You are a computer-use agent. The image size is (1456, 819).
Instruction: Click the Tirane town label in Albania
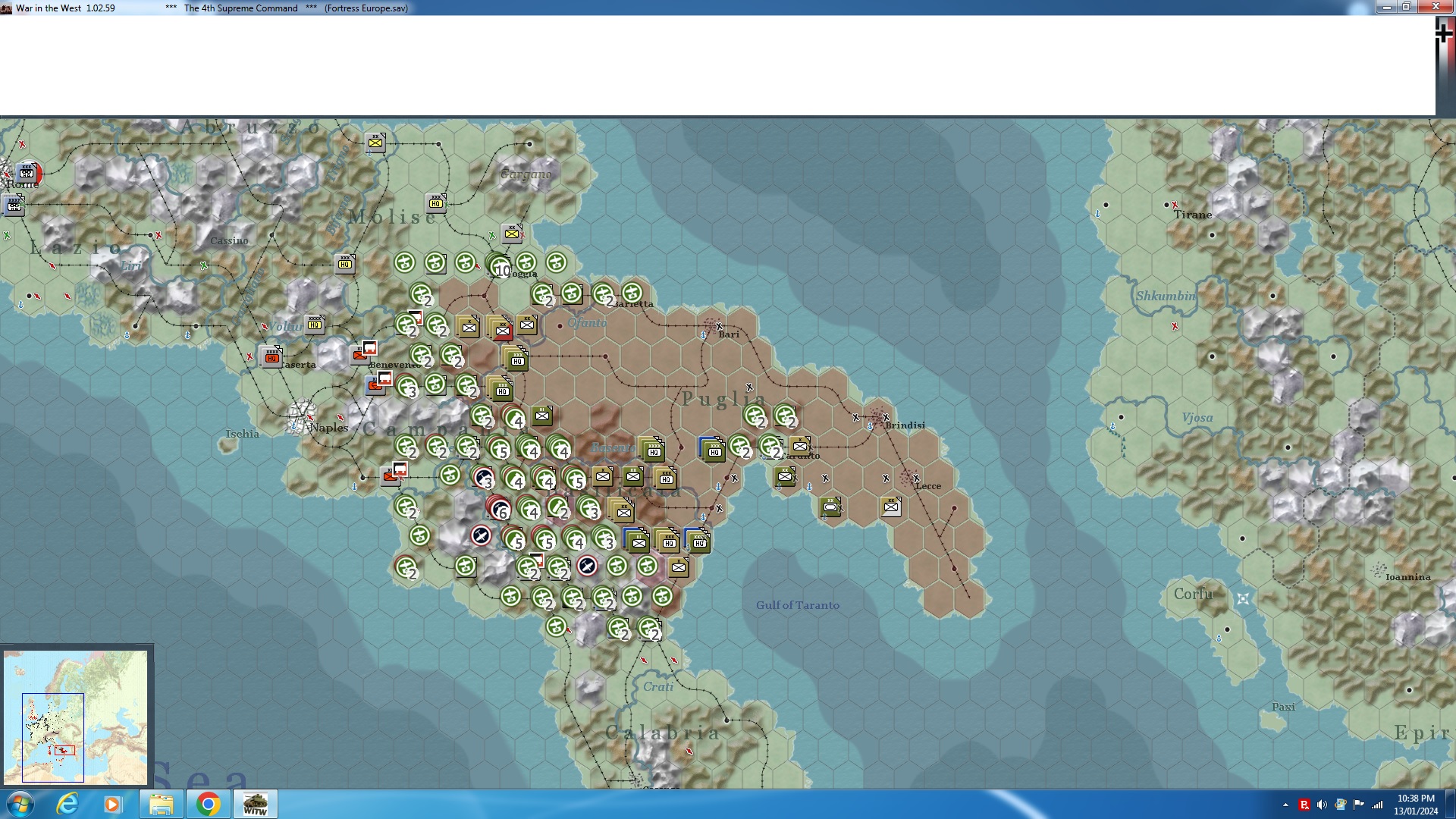[1192, 215]
